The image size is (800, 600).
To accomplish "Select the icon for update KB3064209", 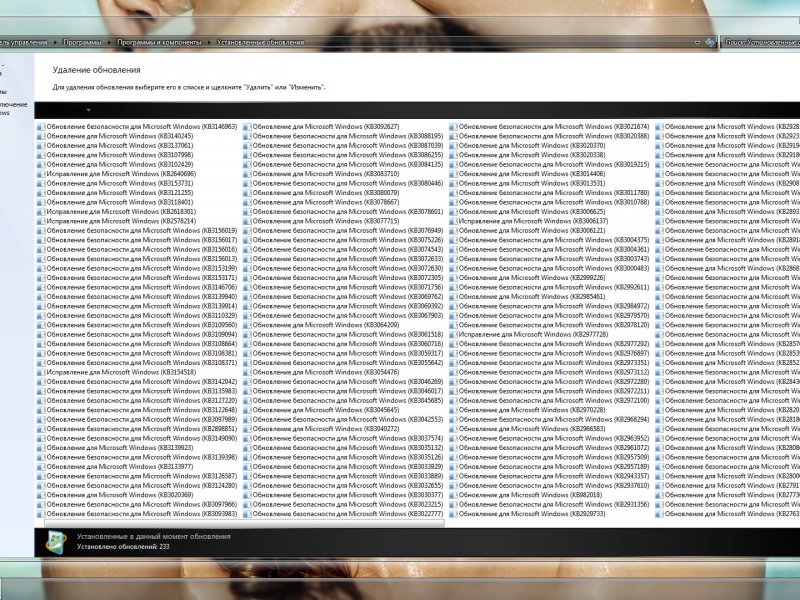I will (x=247, y=325).
